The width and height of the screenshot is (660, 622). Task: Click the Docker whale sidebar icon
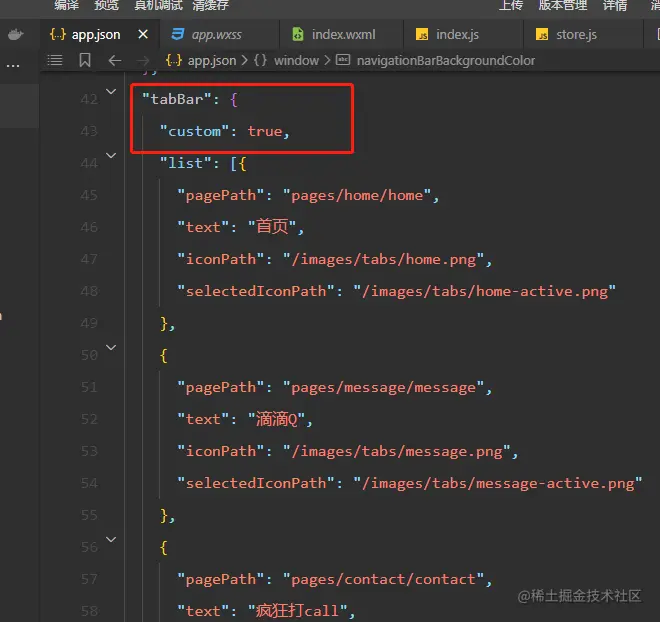[16, 34]
